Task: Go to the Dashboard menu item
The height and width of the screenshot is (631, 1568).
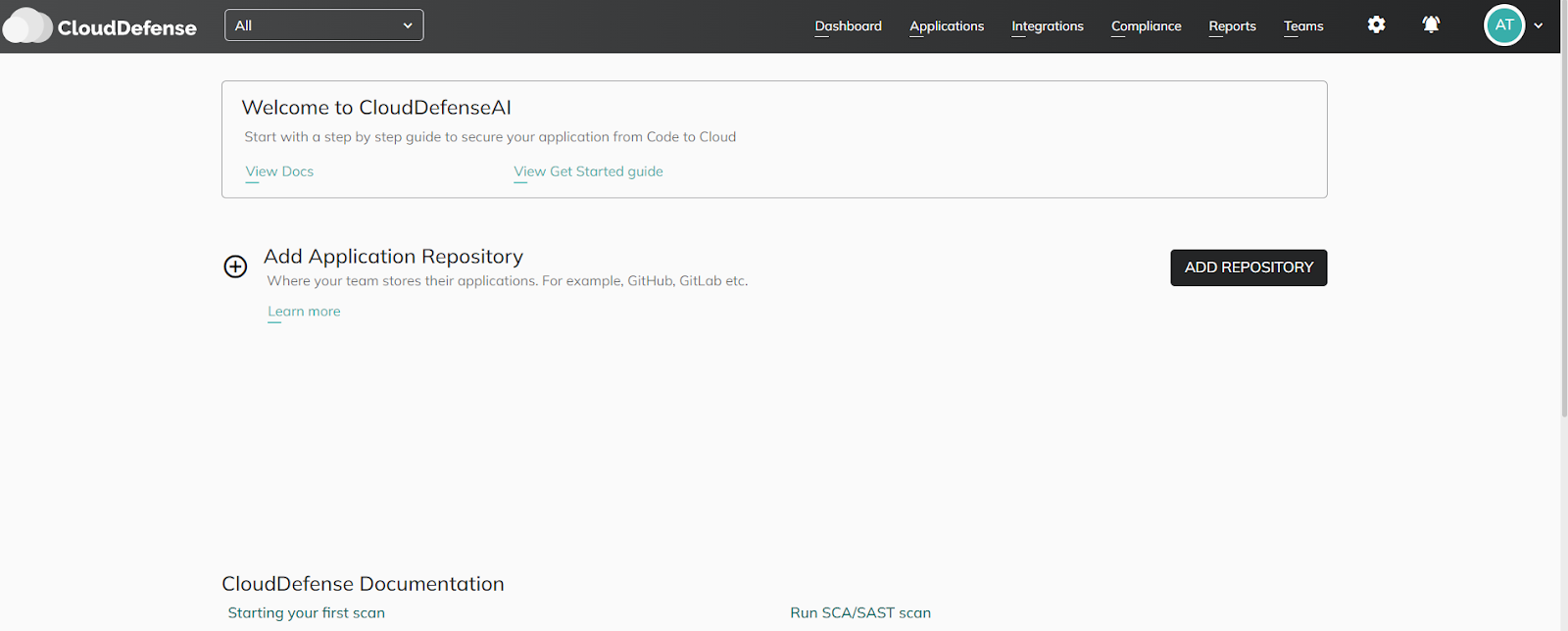Action: point(849,26)
